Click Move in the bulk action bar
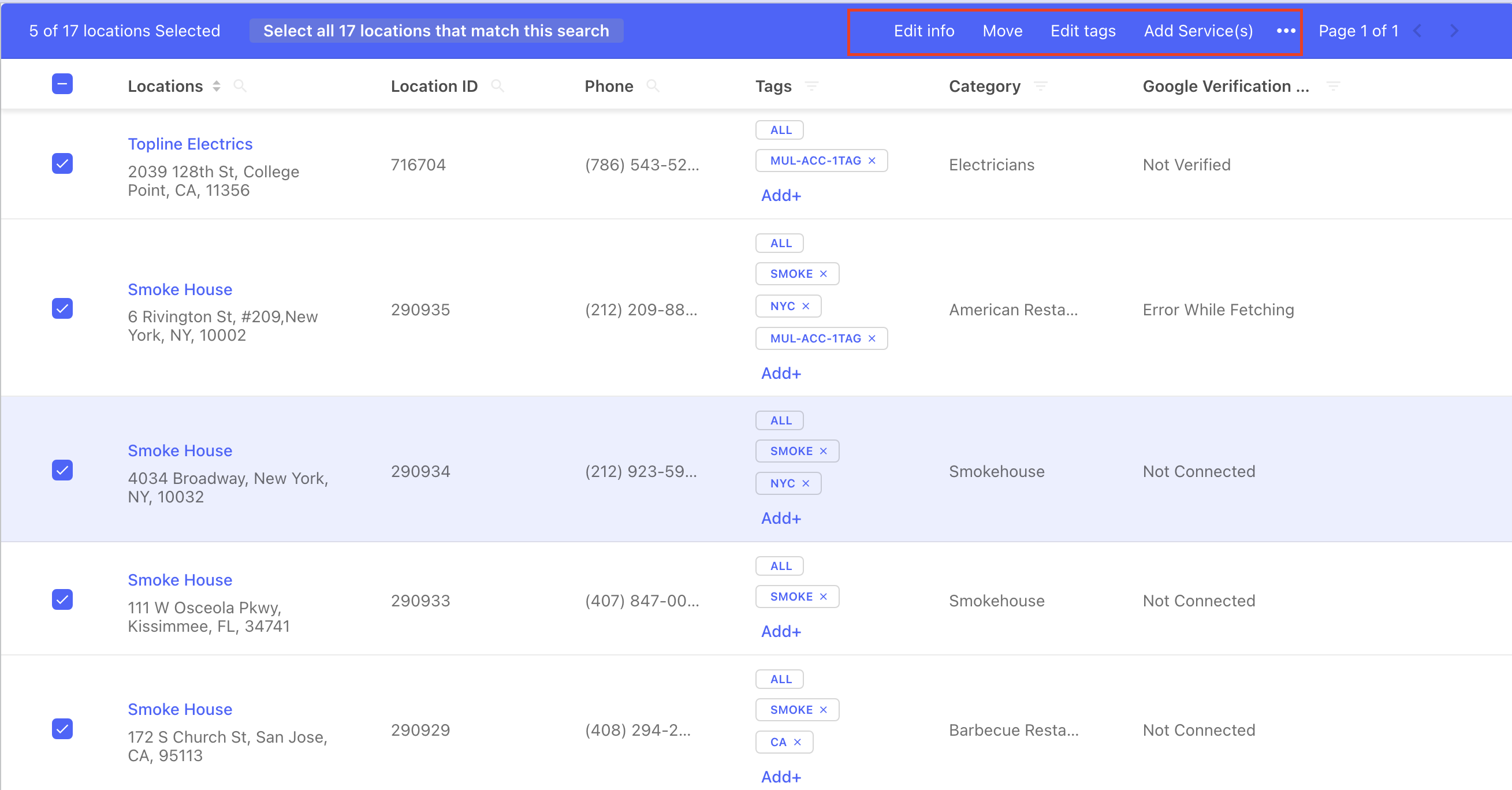The height and width of the screenshot is (790, 1512). (1003, 31)
